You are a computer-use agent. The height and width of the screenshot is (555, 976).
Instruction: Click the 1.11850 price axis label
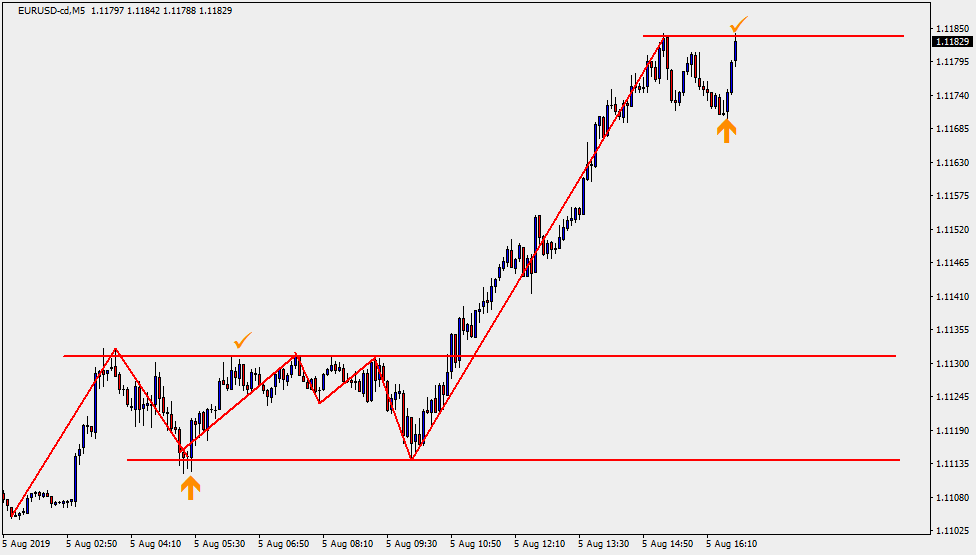(954, 28)
